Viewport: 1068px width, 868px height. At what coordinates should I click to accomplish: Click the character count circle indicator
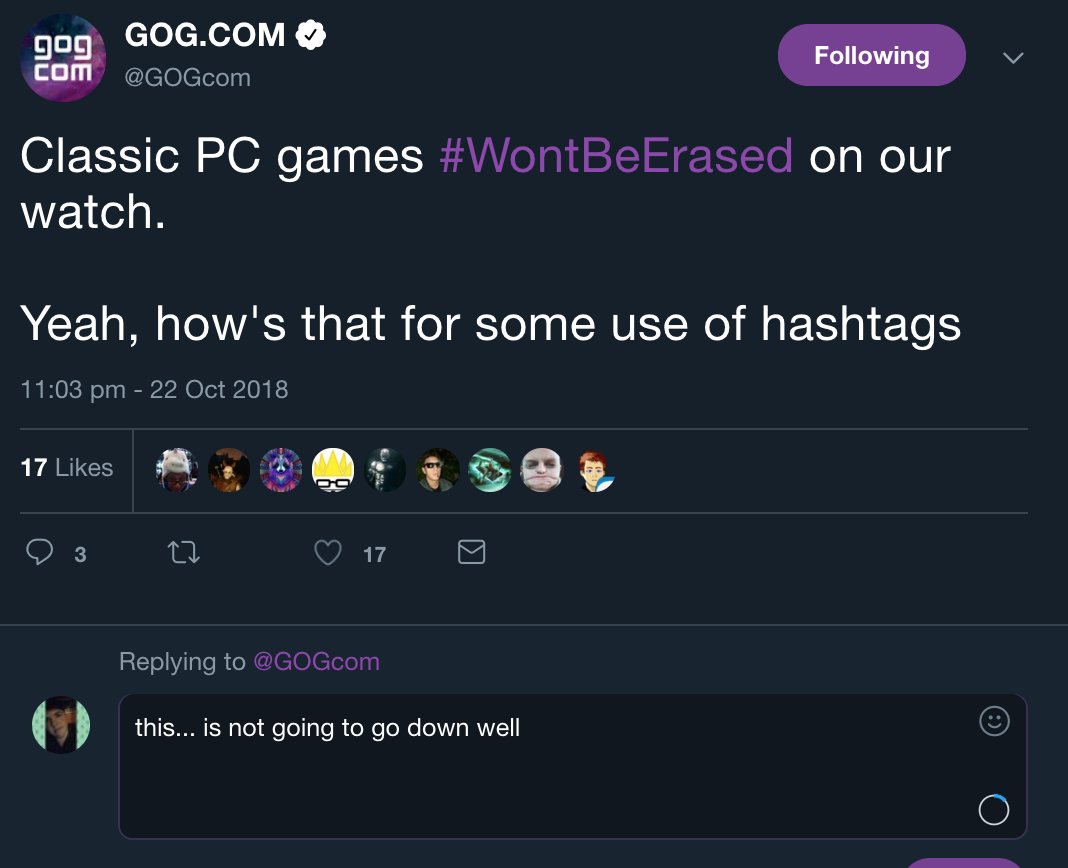(x=993, y=809)
